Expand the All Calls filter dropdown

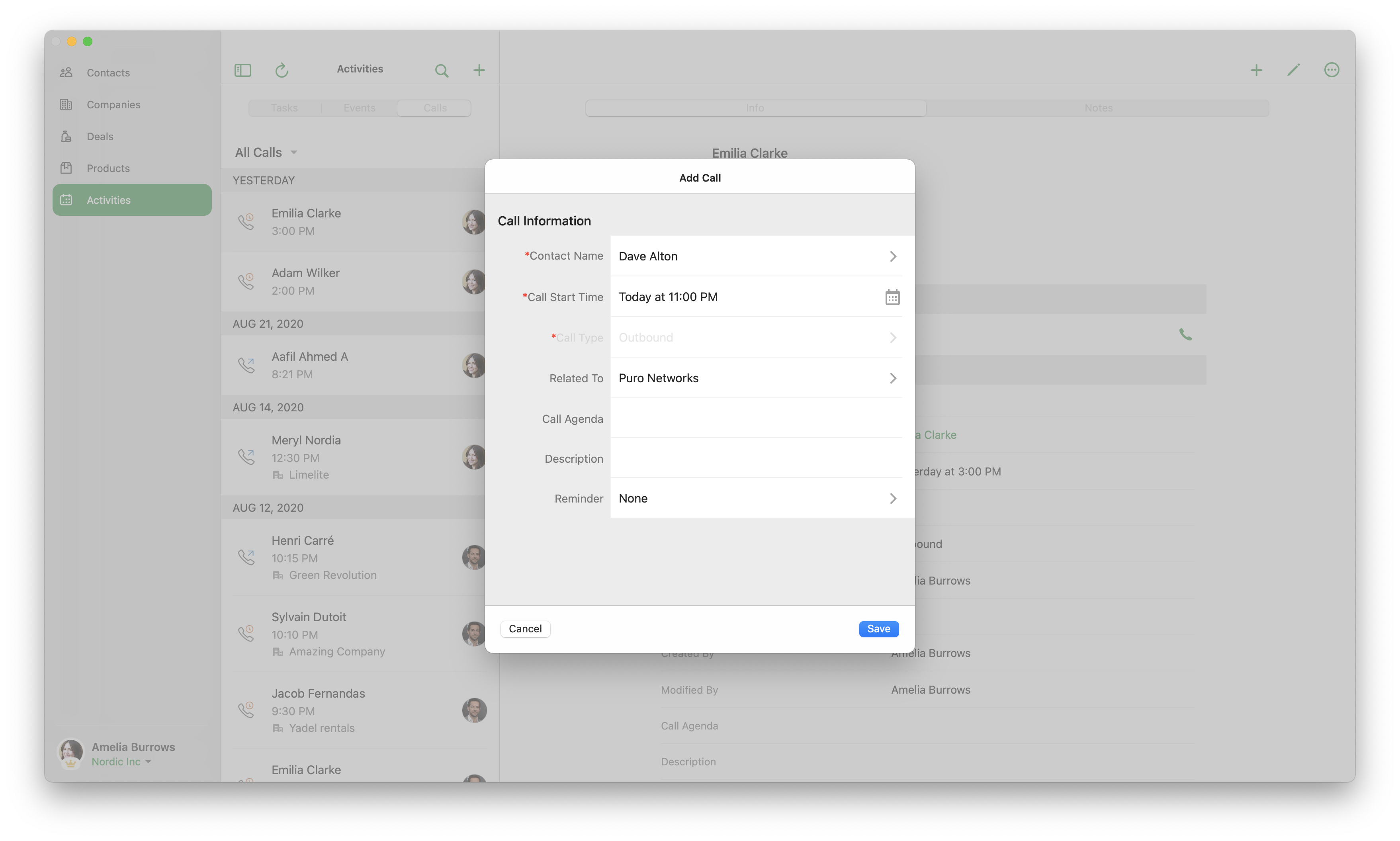pyautogui.click(x=266, y=153)
